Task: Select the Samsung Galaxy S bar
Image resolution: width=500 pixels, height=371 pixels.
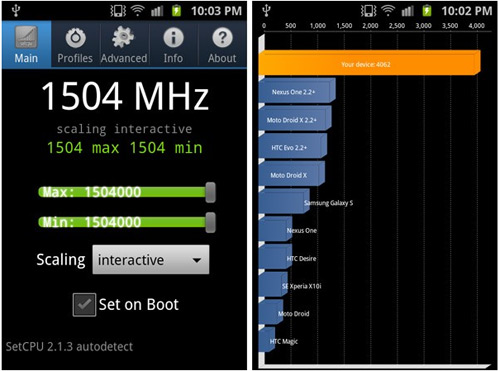Action: [284, 201]
